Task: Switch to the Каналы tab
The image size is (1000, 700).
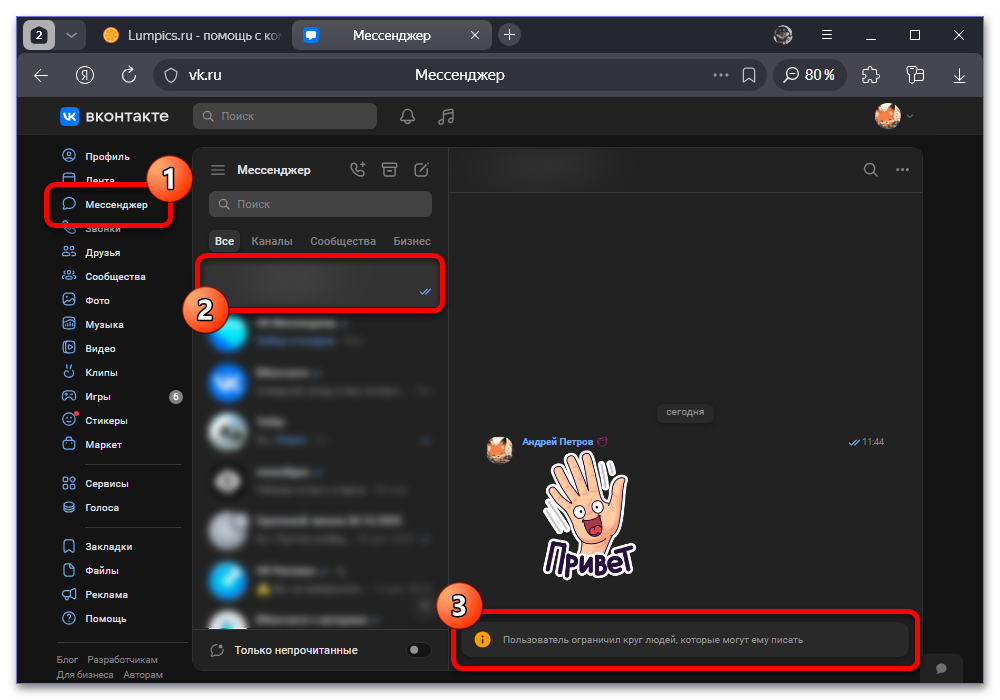Action: [x=272, y=241]
